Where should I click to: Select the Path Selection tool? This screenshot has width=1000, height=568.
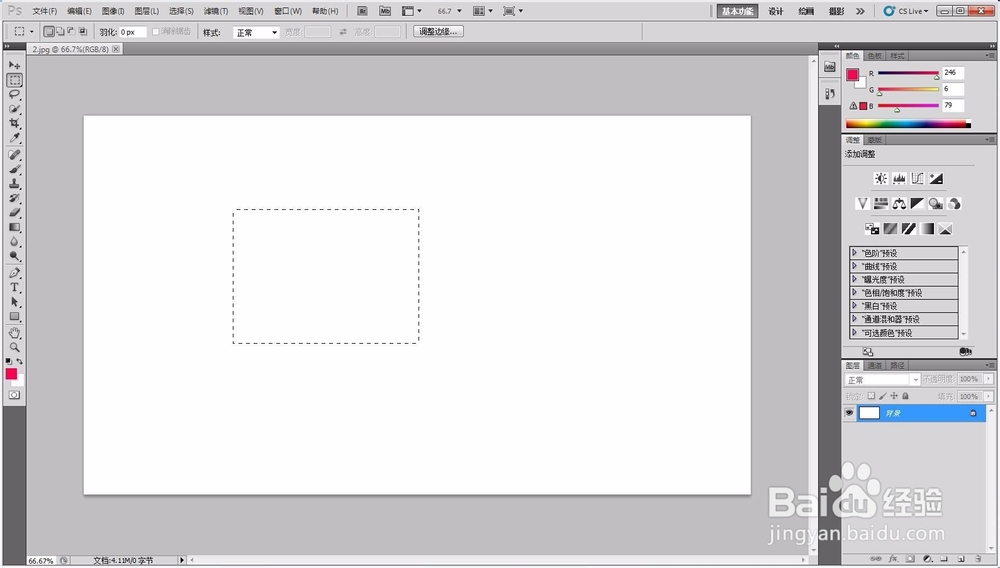pos(14,302)
